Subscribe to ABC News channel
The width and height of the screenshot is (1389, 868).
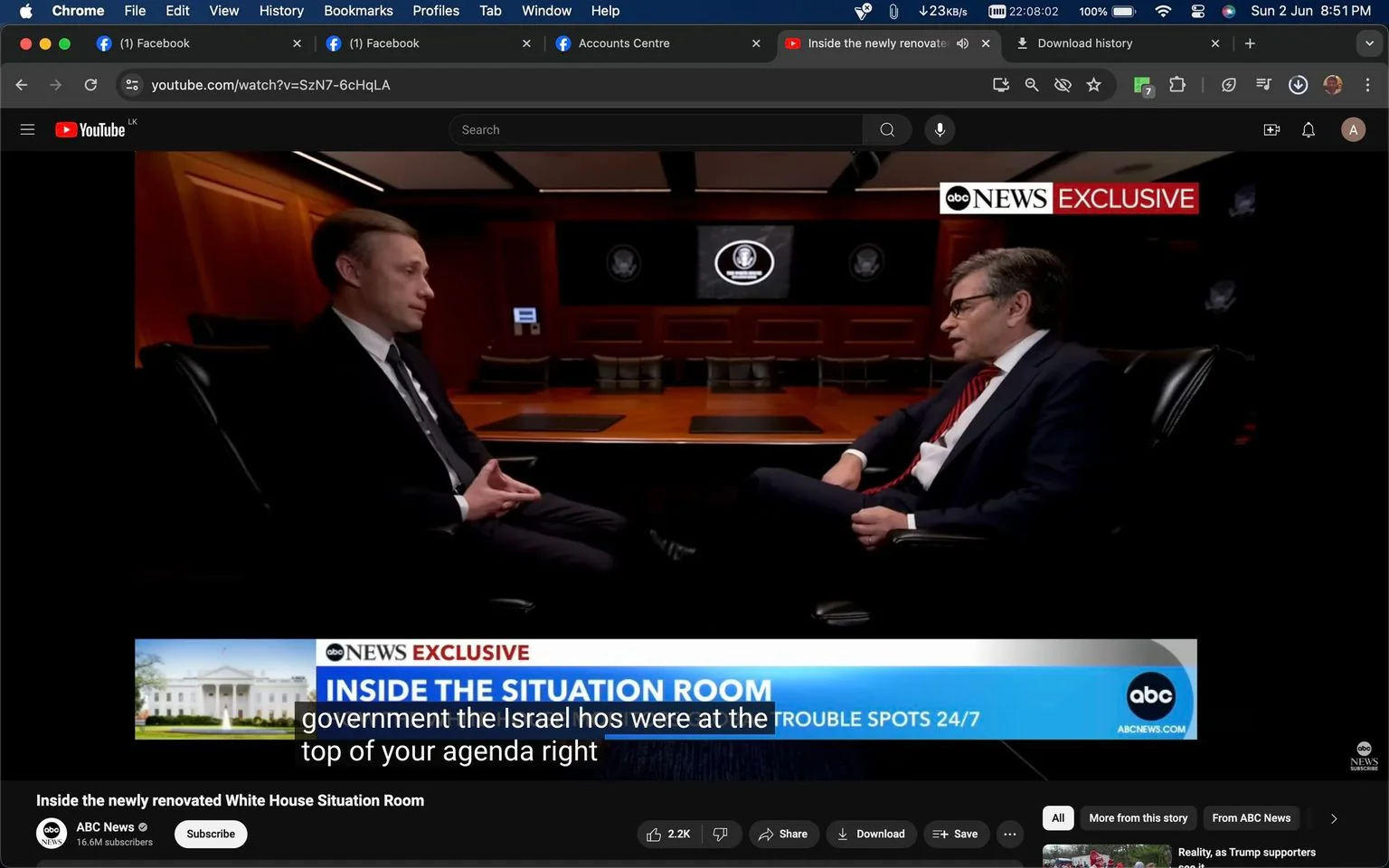click(211, 834)
